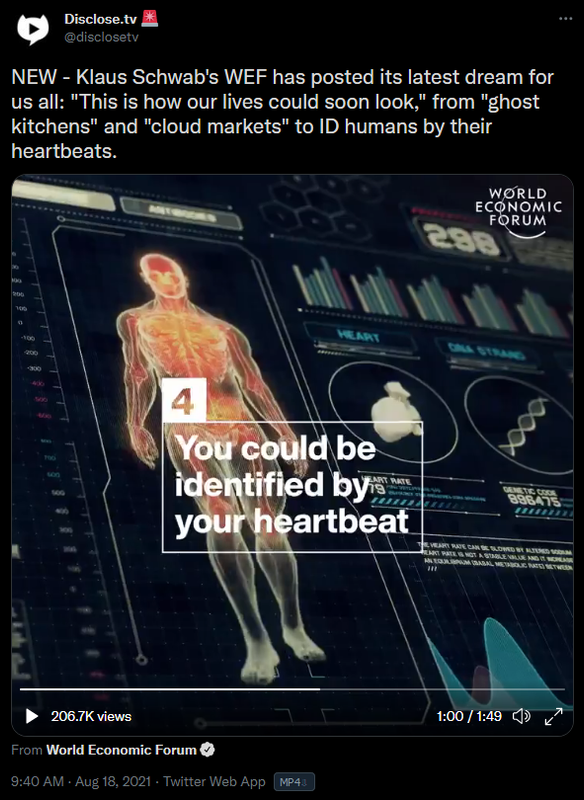Open the 9:40 AM Aug 18, 2021 timestamp

point(81,782)
